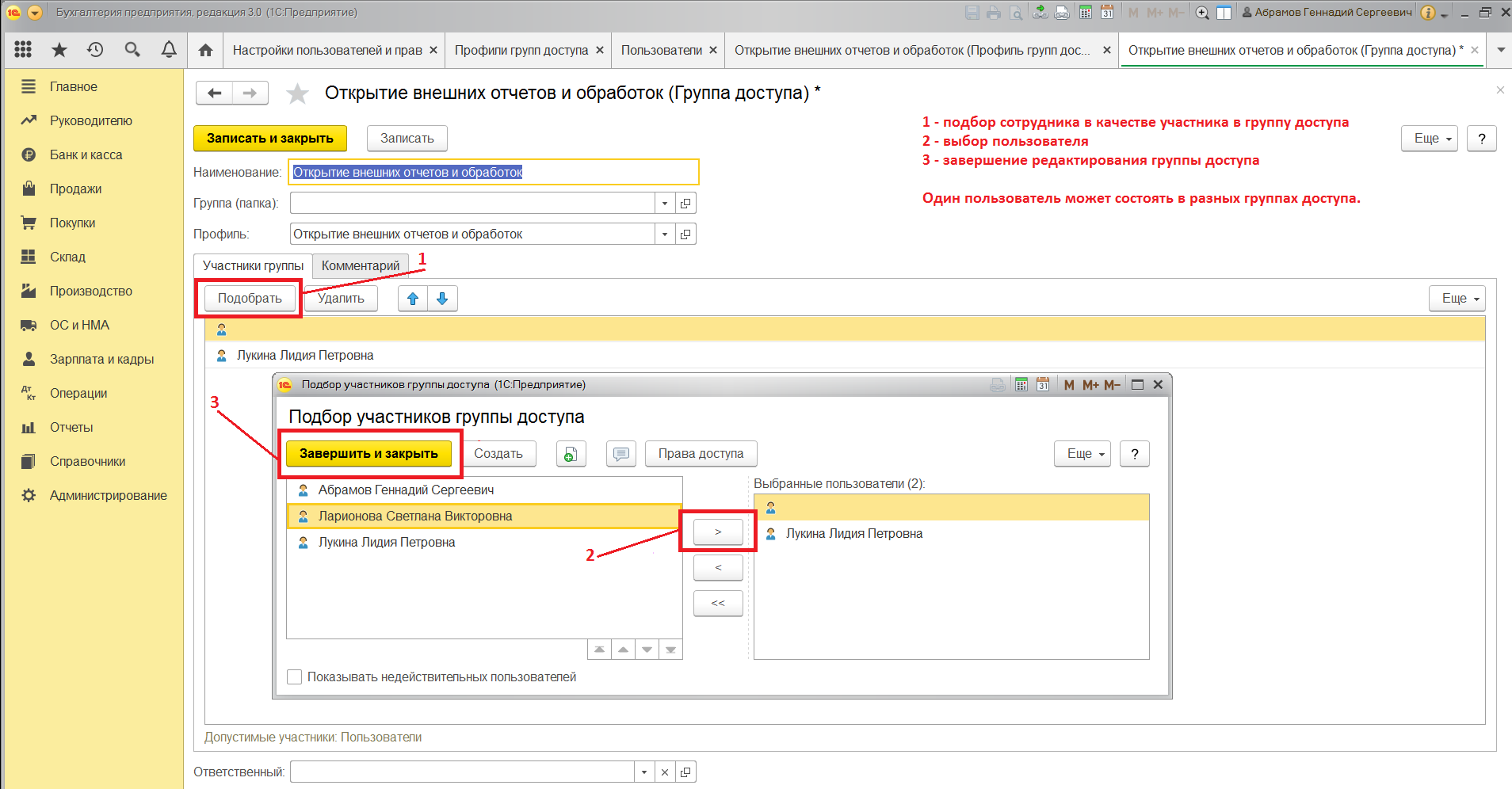1512x789 pixels.
Task: Switch to the Комментарий tab
Action: pyautogui.click(x=361, y=266)
